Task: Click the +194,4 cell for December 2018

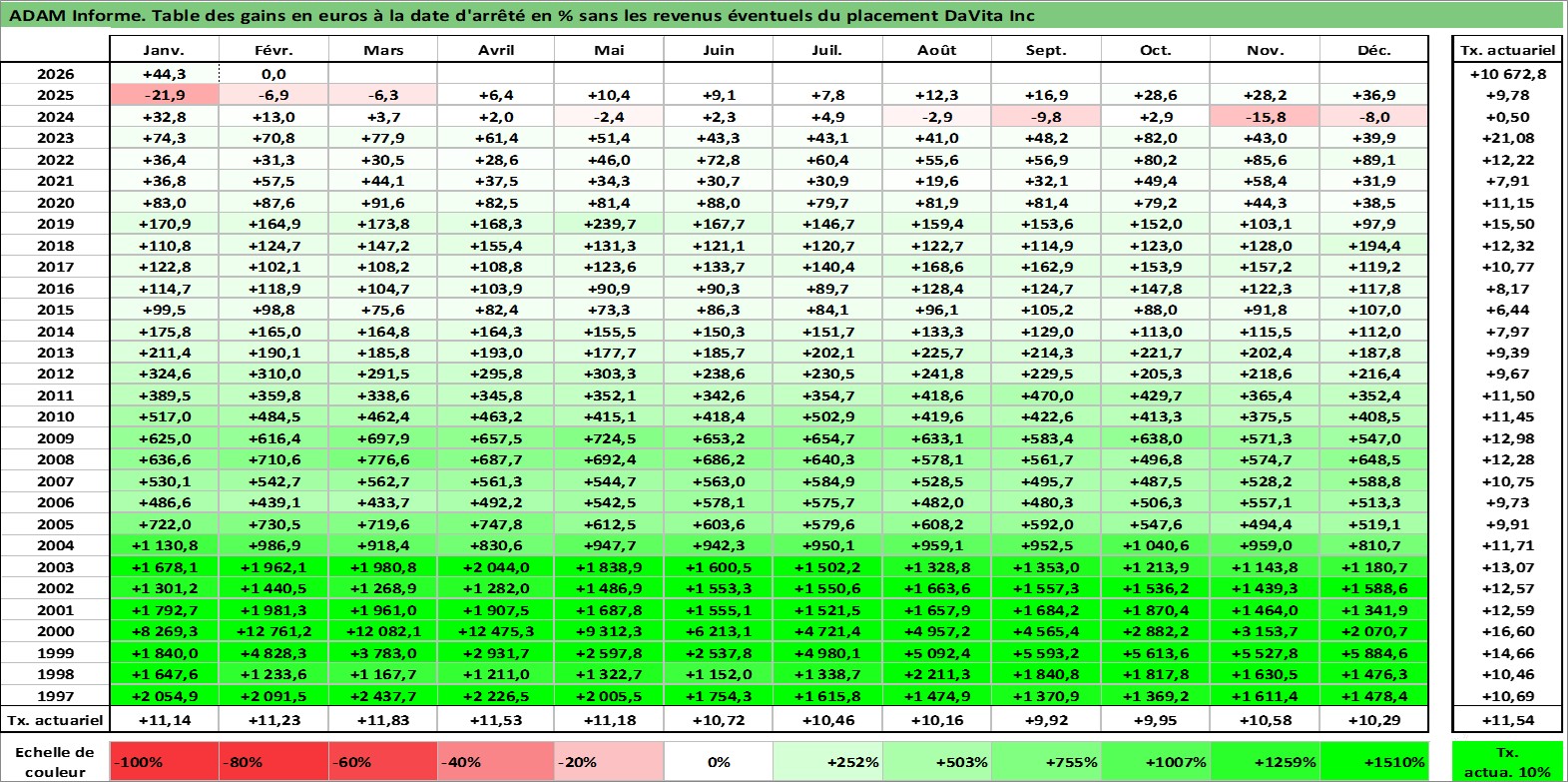Action: pos(1374,246)
